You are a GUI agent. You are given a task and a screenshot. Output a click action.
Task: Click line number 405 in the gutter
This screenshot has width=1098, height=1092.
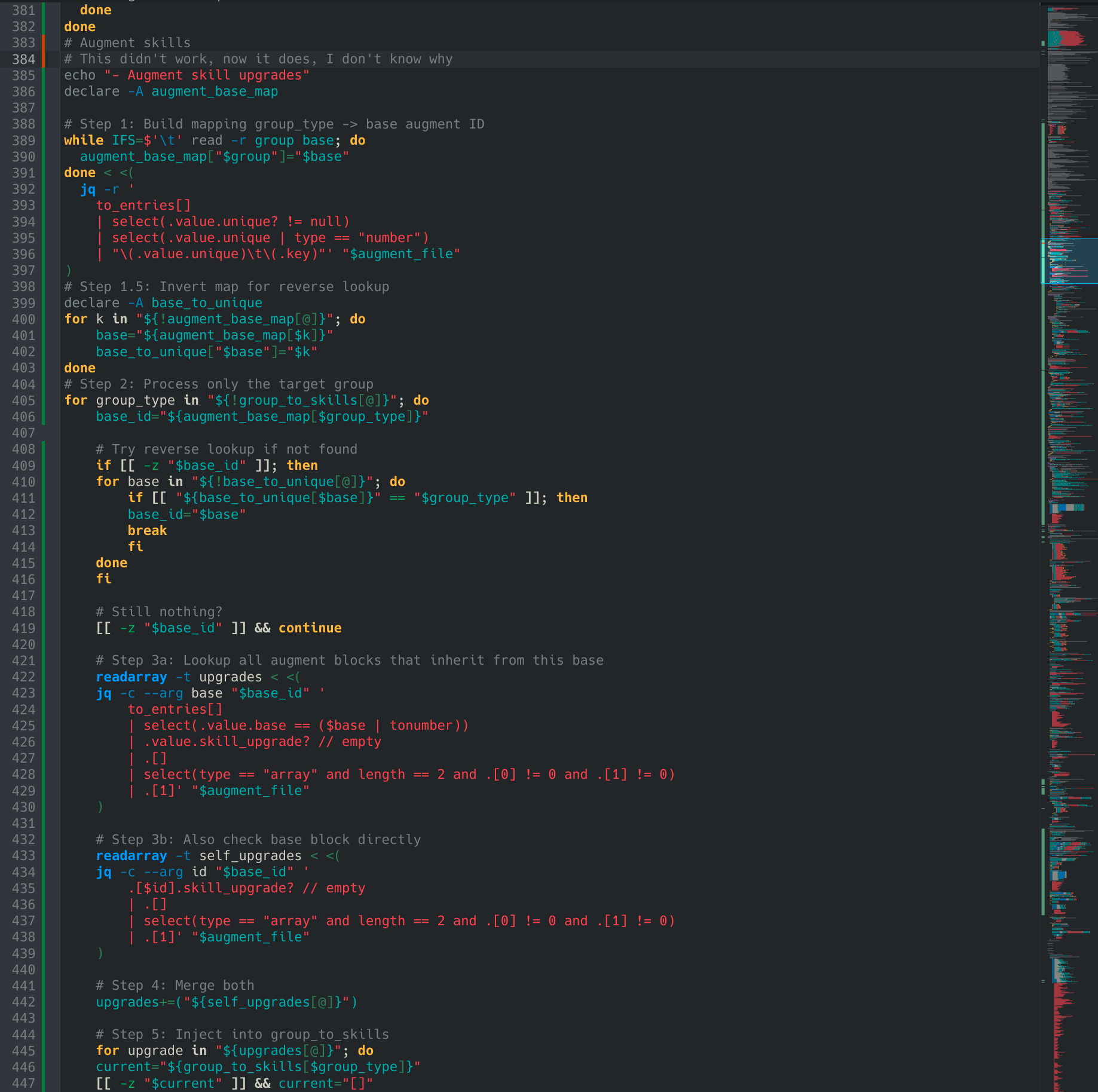pos(23,400)
